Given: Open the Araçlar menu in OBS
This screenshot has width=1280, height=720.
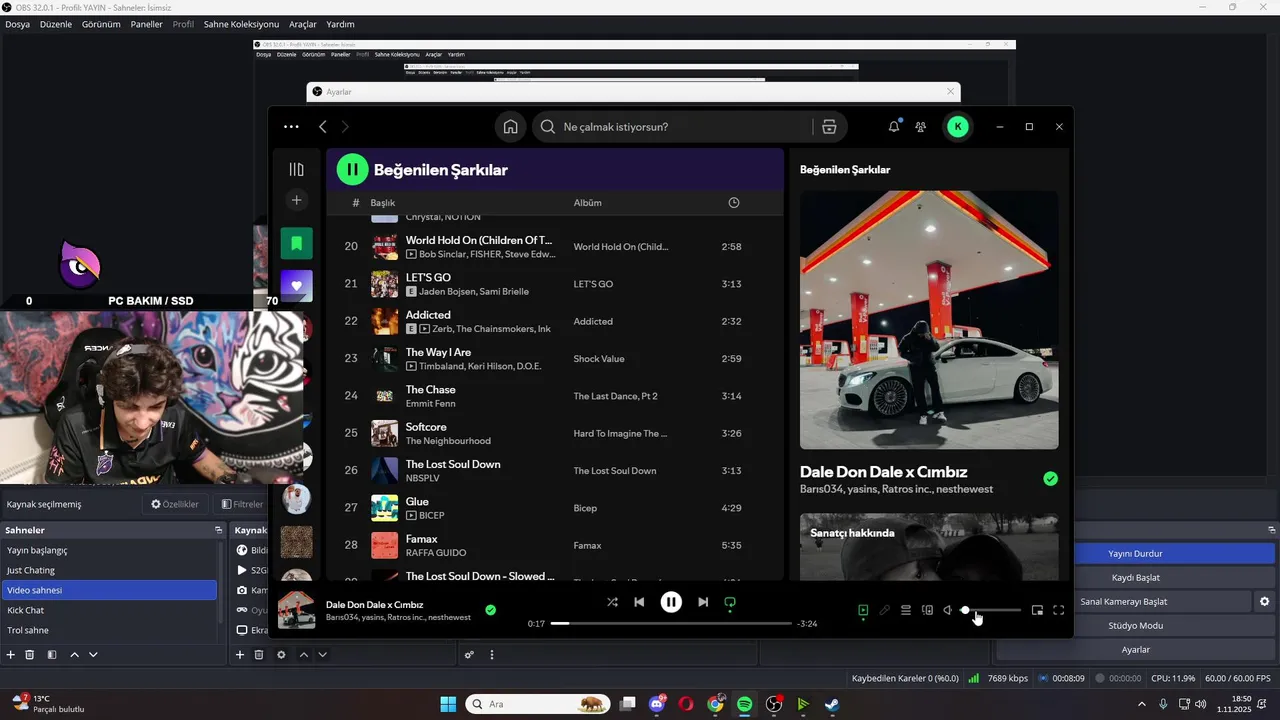Looking at the screenshot, I should pyautogui.click(x=303, y=24).
